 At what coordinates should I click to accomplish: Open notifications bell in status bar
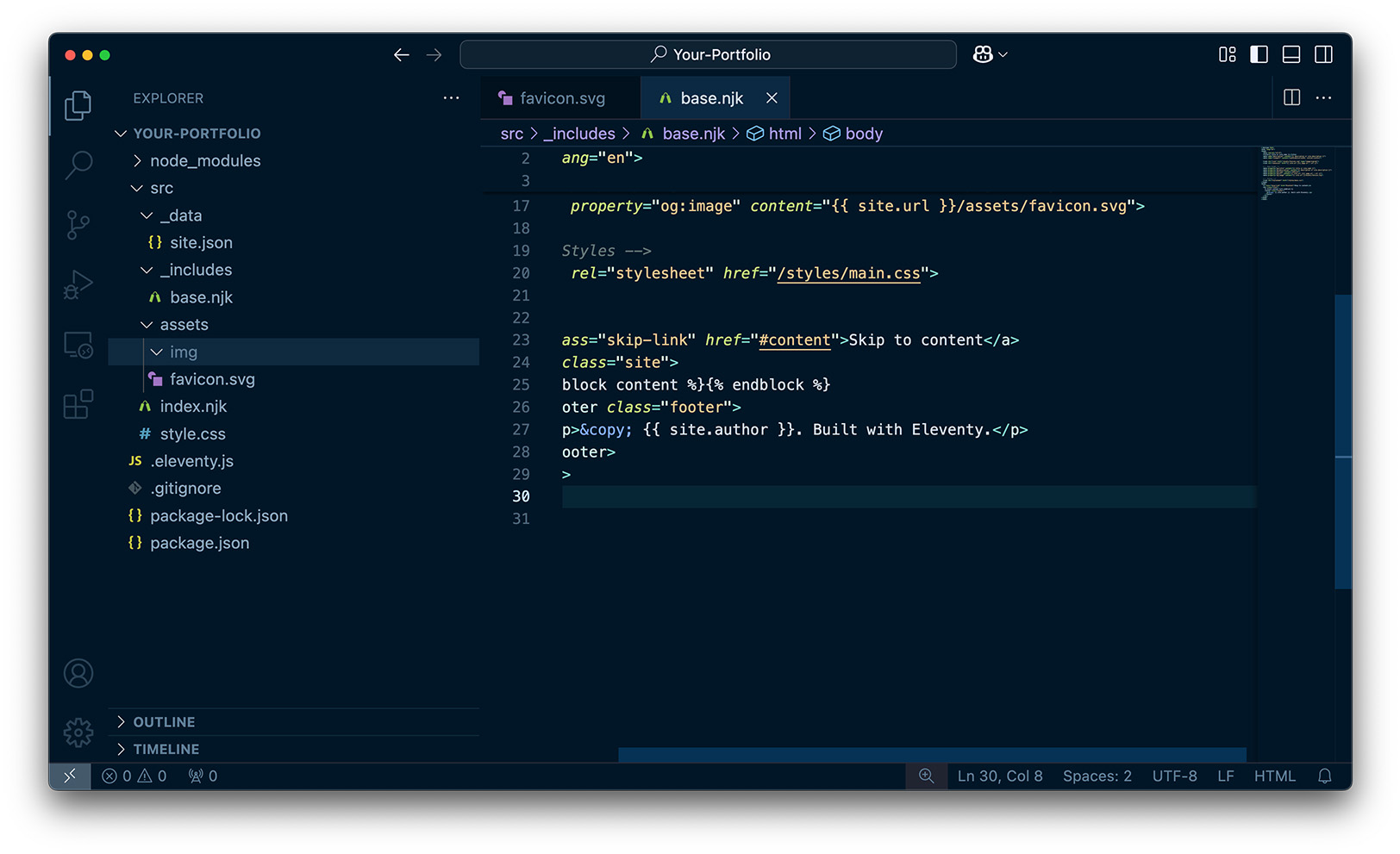click(1325, 776)
